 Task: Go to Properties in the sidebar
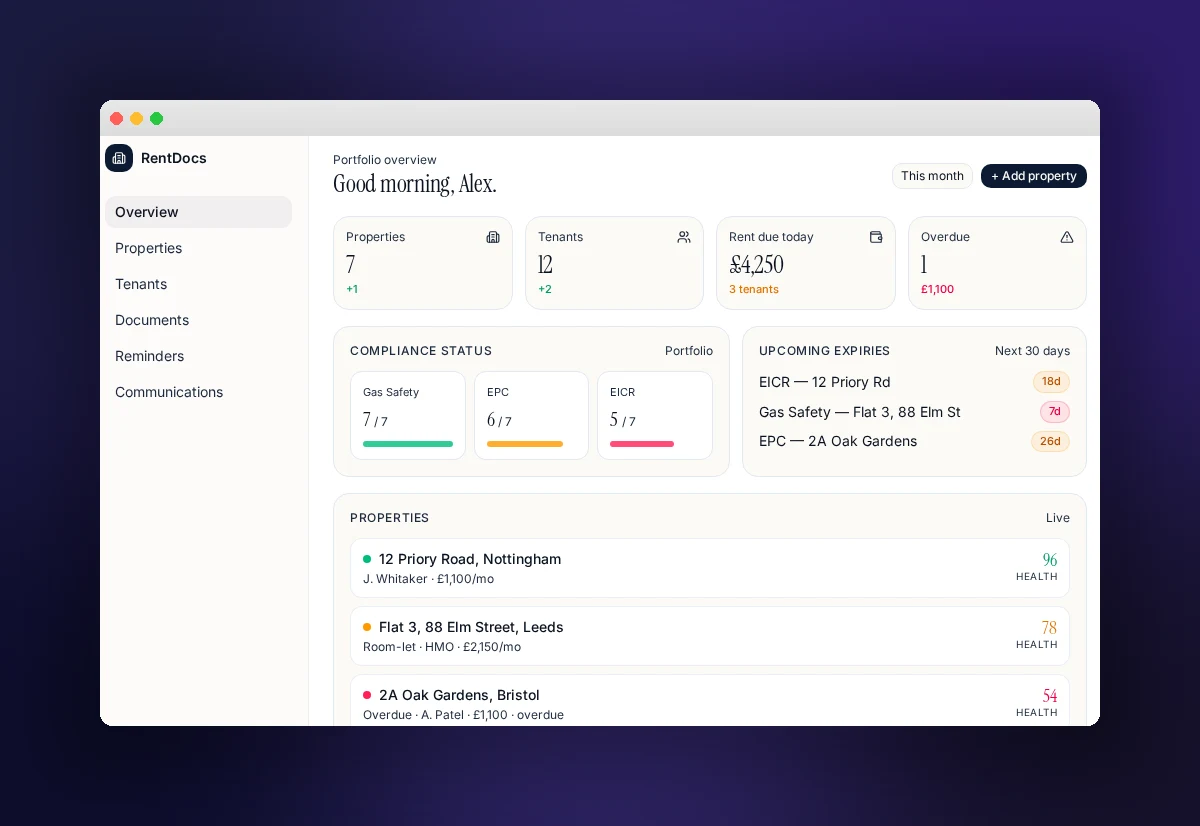(198, 248)
